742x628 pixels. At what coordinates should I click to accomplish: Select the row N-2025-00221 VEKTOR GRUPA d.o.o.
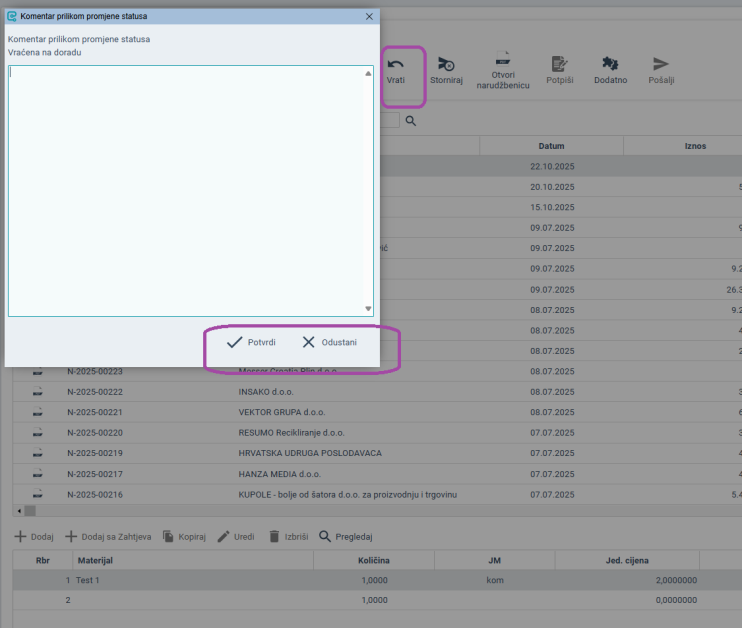click(280, 412)
